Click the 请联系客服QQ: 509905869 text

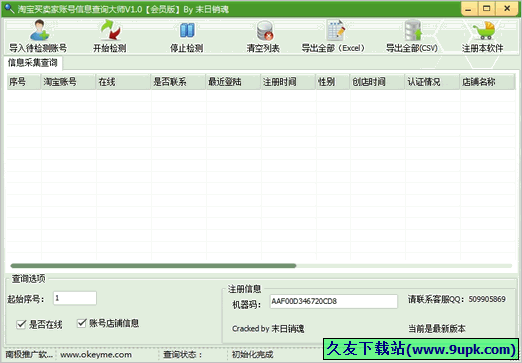[x=457, y=299]
